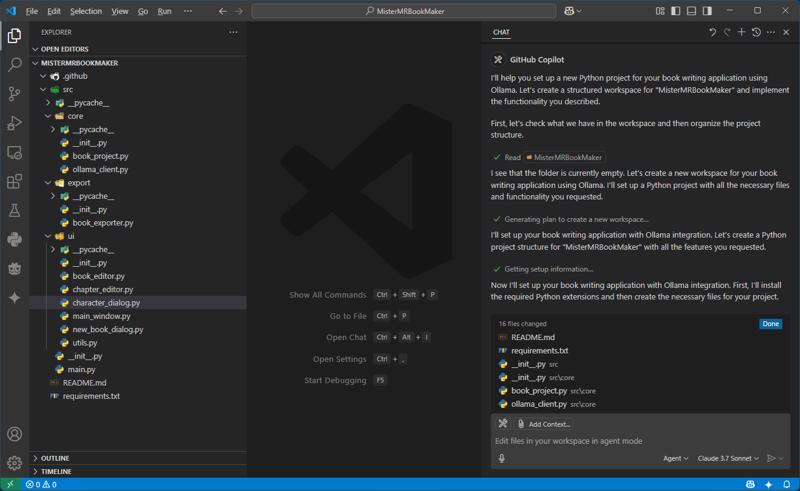
Task: Open the Selection menu
Action: pyautogui.click(x=86, y=11)
